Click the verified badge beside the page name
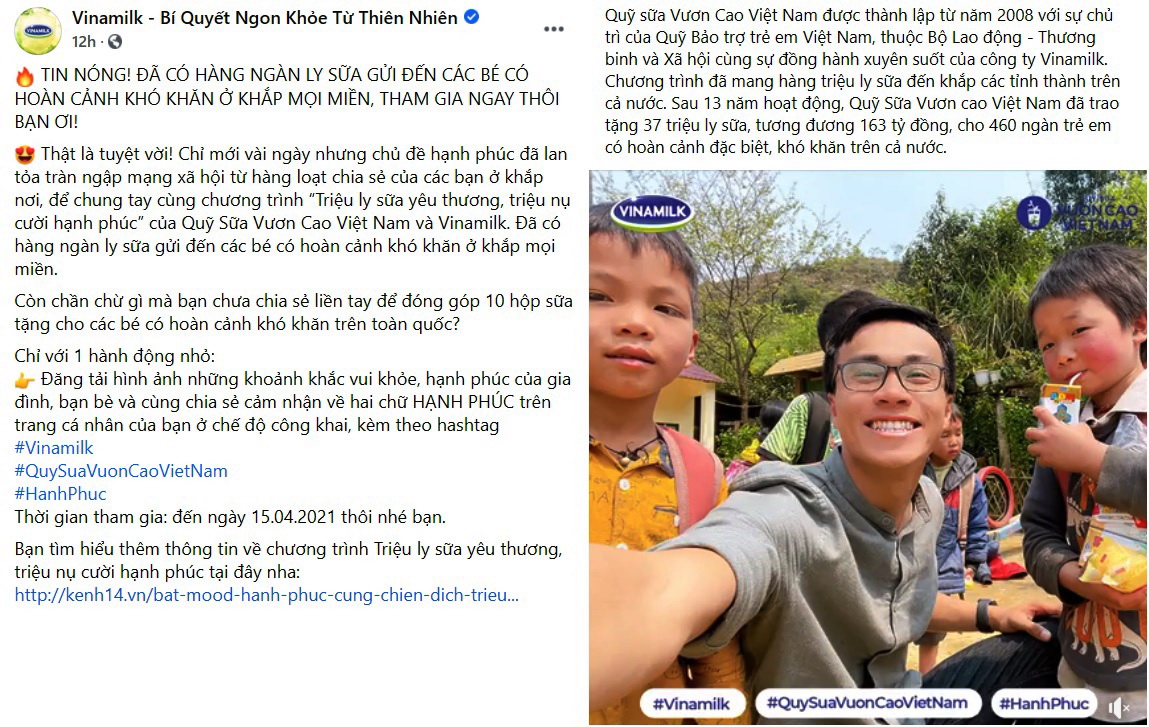The height and width of the screenshot is (727, 1149). pos(473,17)
